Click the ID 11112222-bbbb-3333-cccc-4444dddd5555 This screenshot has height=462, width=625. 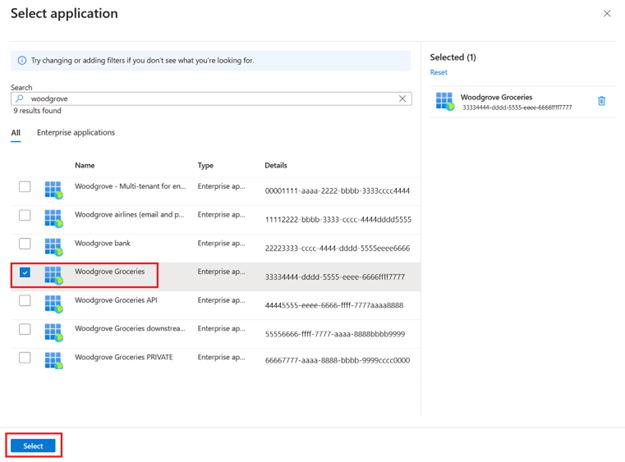coord(338,220)
